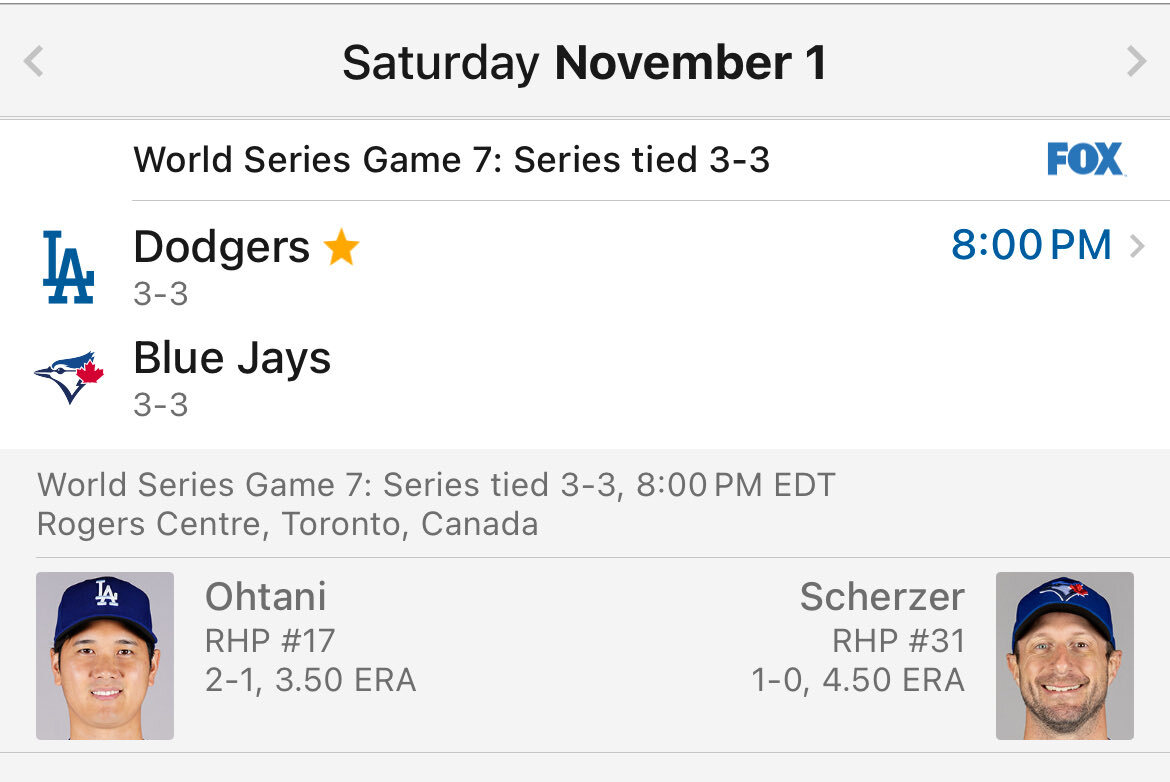Go to the next day
This screenshot has width=1170, height=782.
point(1136,62)
